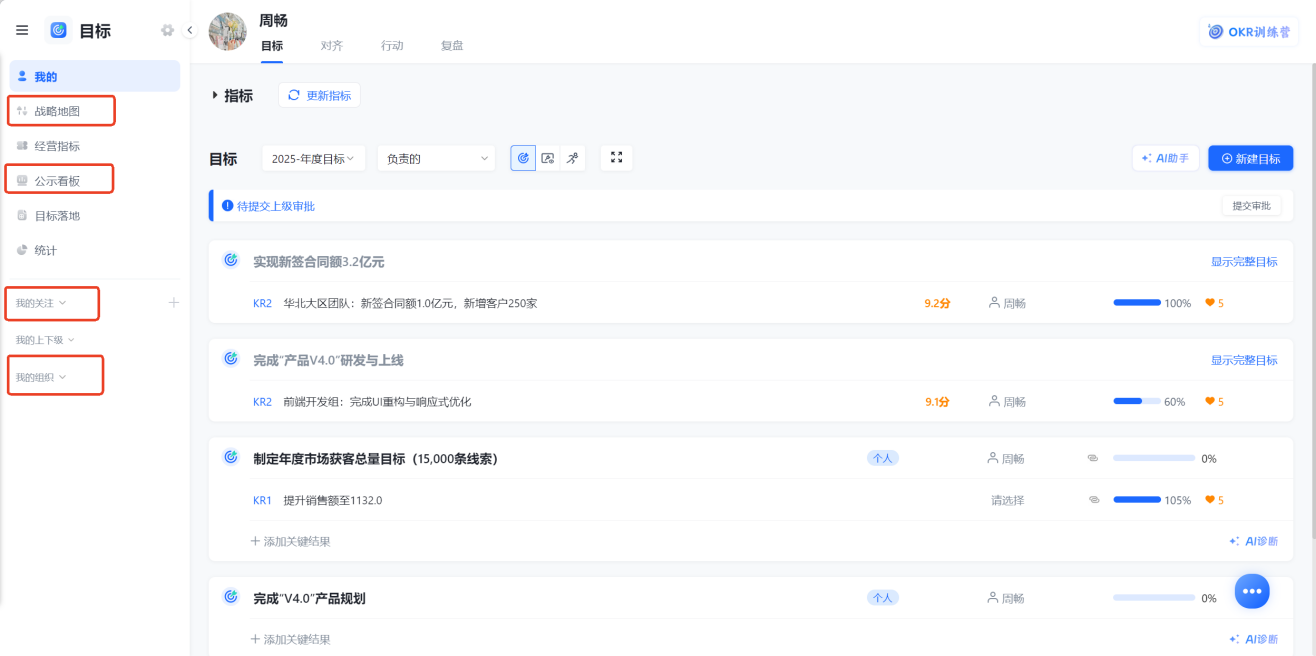The height and width of the screenshot is (656, 1316).
Task: Click the 公示看板 sidebar icon
Action: pos(22,181)
